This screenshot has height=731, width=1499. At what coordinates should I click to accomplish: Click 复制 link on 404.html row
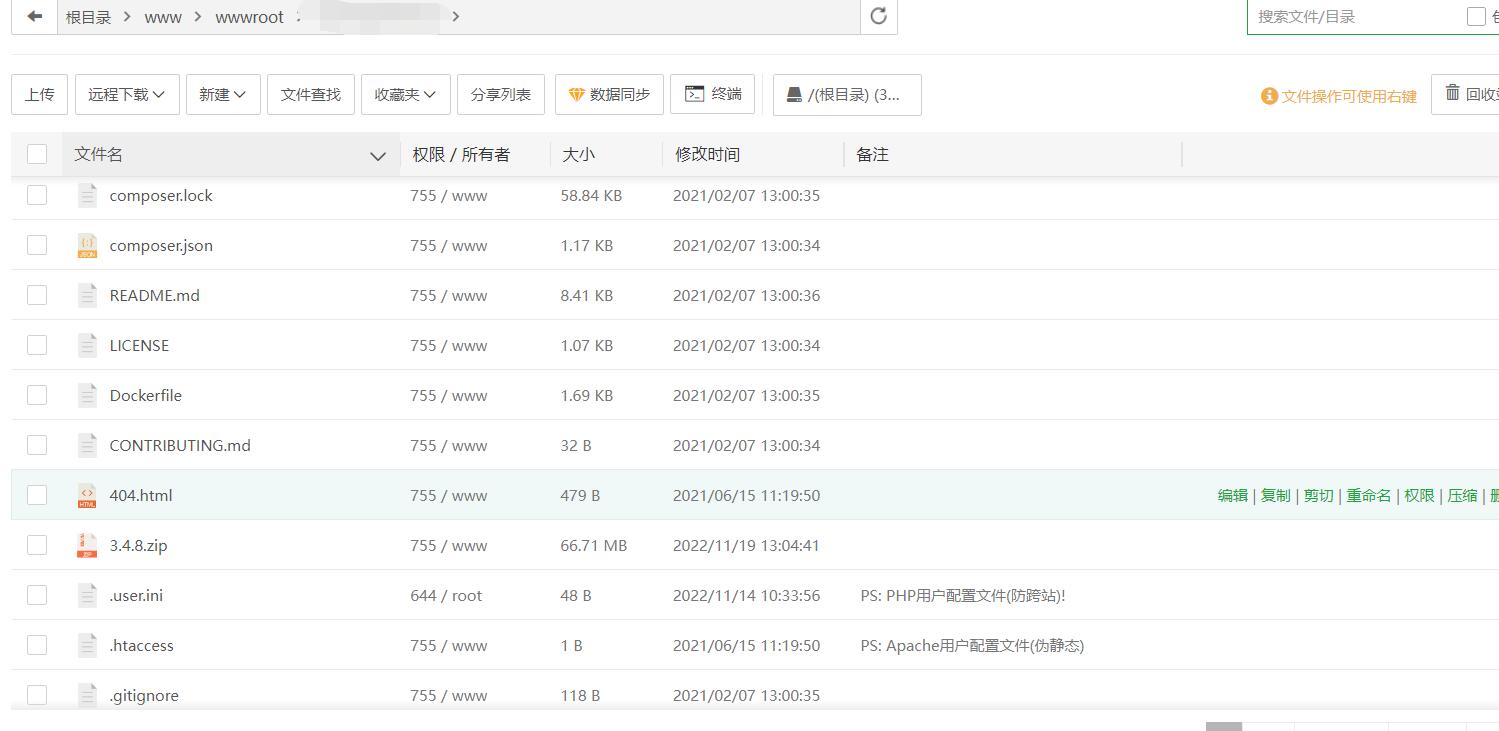coord(1276,495)
